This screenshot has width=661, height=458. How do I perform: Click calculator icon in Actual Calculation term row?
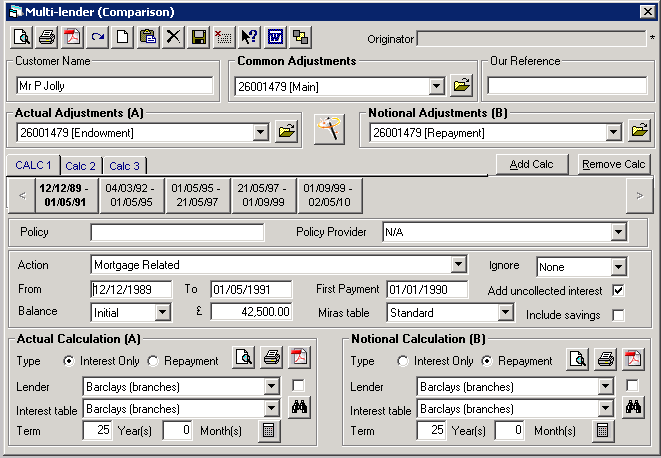coord(269,431)
